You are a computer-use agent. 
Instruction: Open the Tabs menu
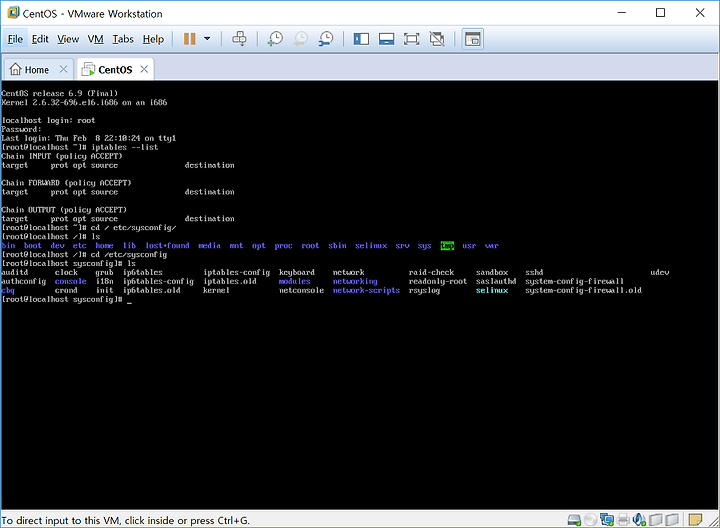pos(123,39)
